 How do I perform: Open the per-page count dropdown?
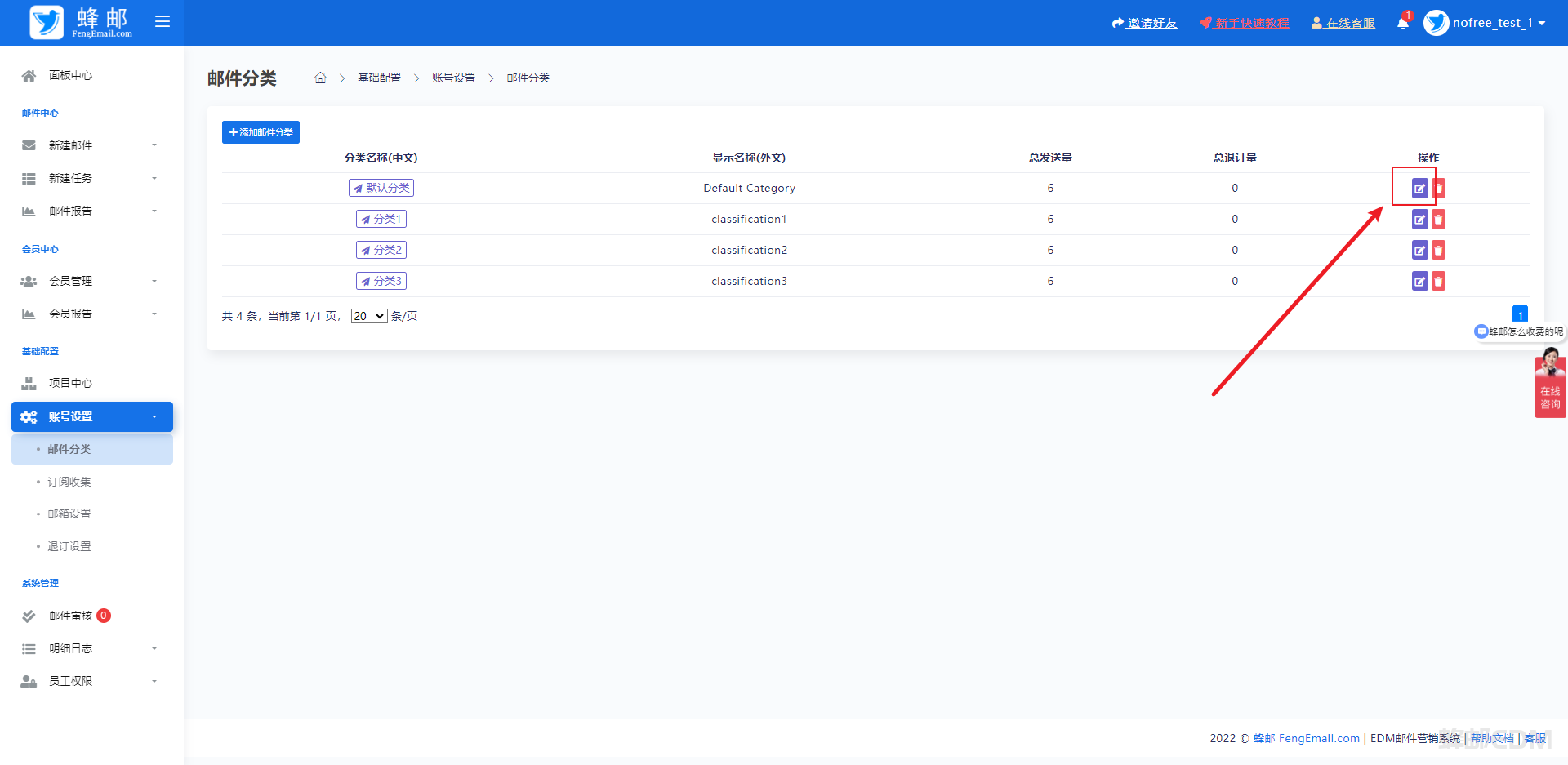pyautogui.click(x=369, y=316)
